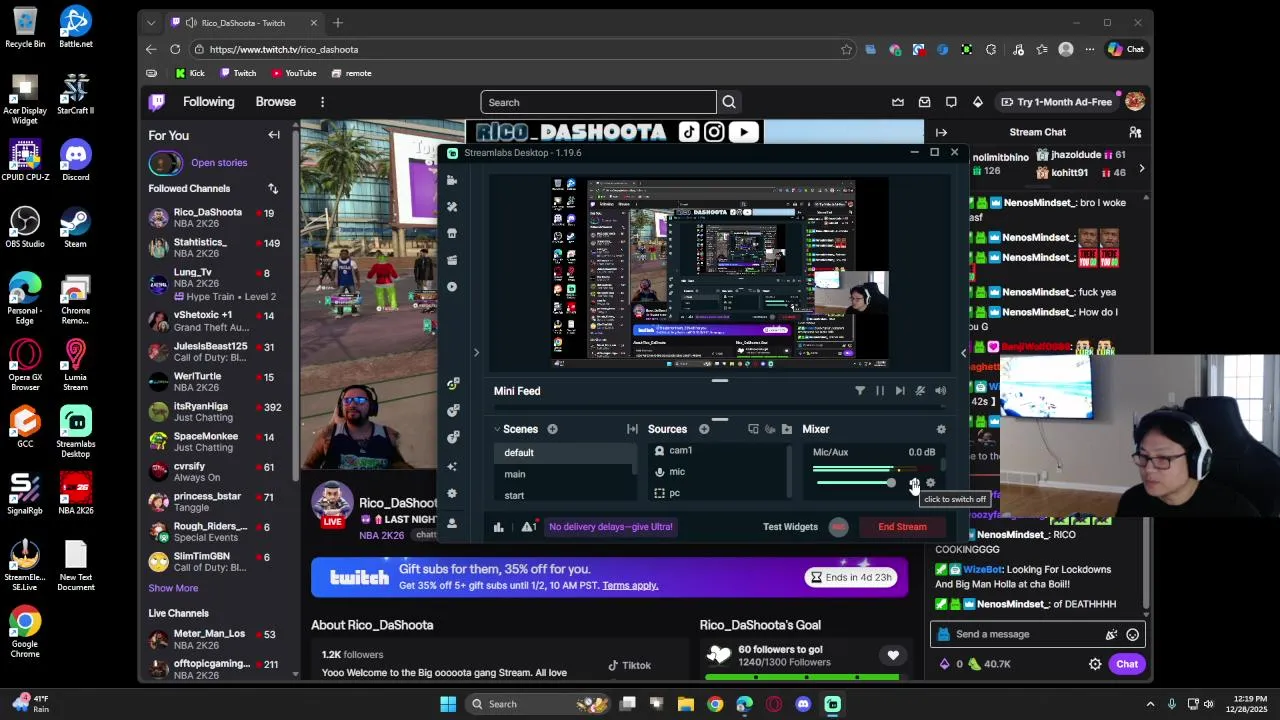Screen dimensions: 1280x720
Task: Open performance stats chart icon in Streamlabs
Action: pyautogui.click(x=498, y=527)
